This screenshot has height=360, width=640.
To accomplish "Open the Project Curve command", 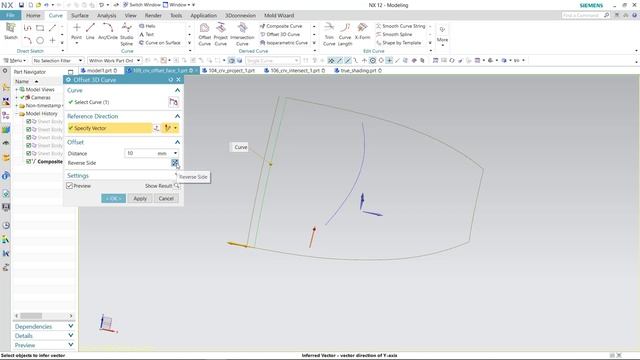I will point(220,34).
